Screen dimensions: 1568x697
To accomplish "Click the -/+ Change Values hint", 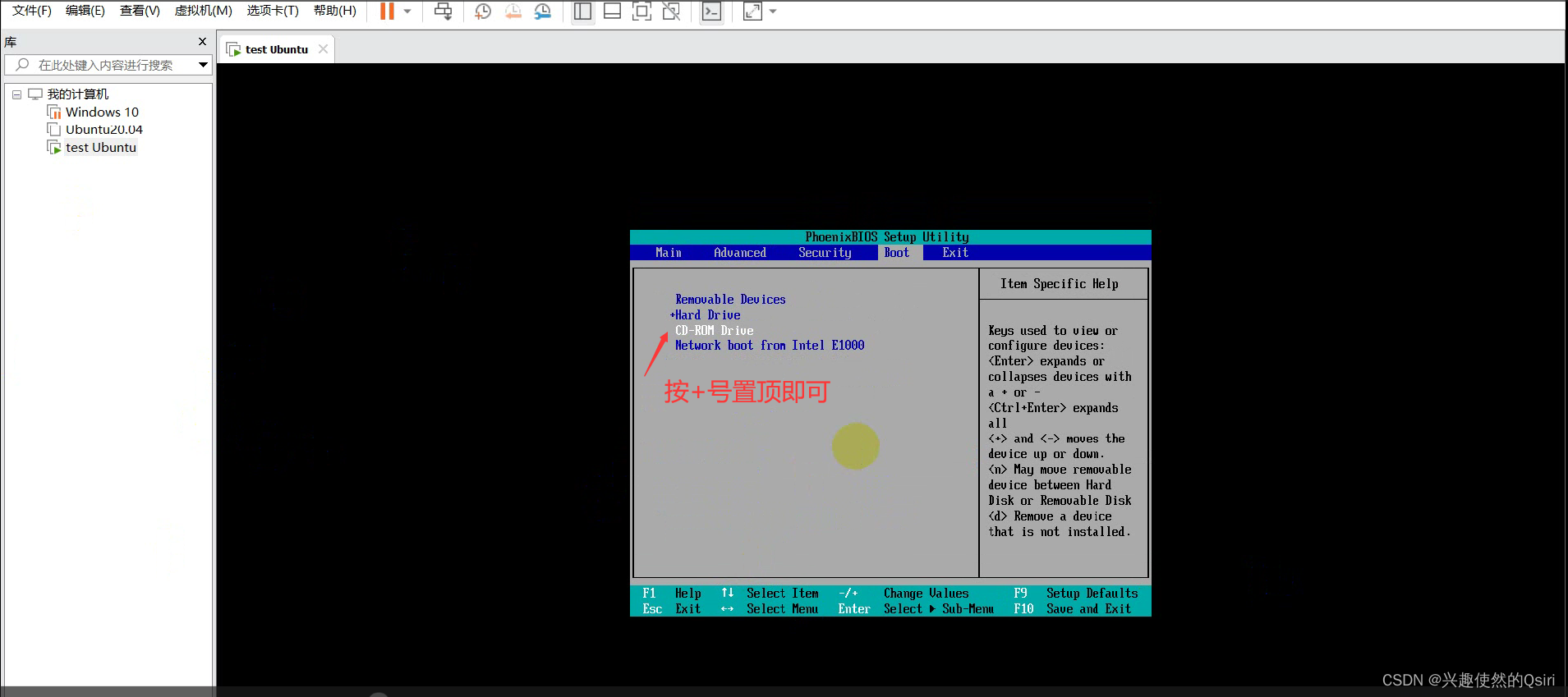I will tap(904, 594).
